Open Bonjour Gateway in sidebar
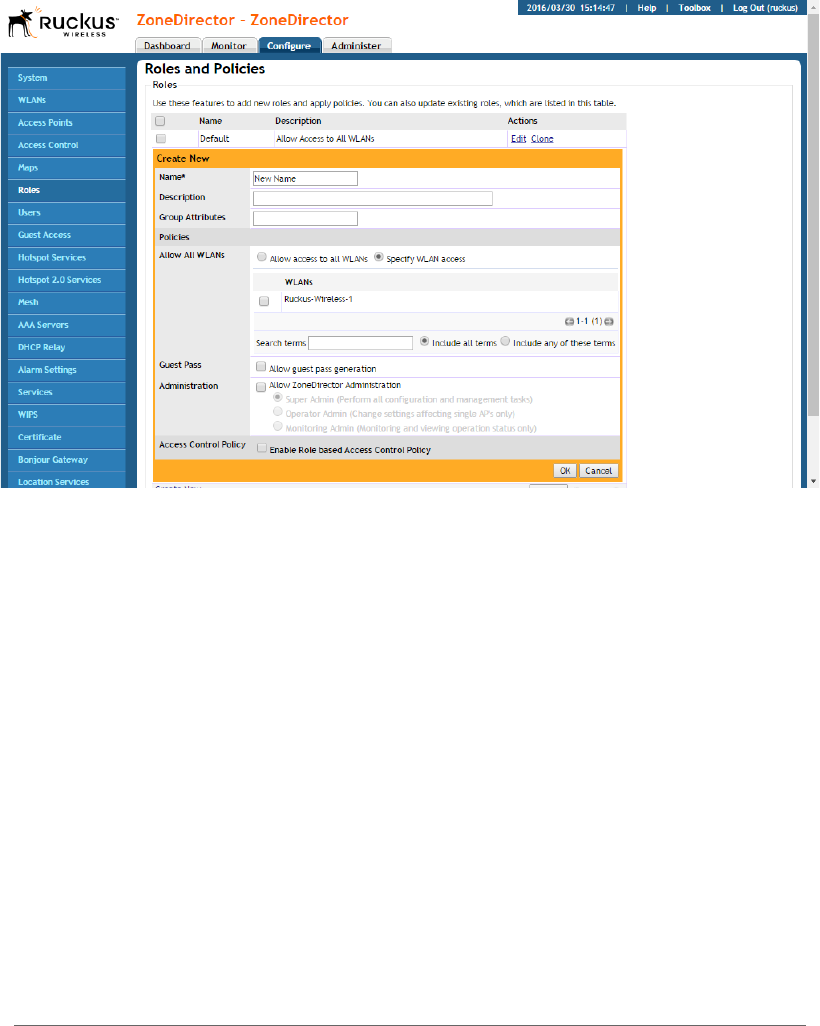820x1026 pixels. click(x=67, y=460)
